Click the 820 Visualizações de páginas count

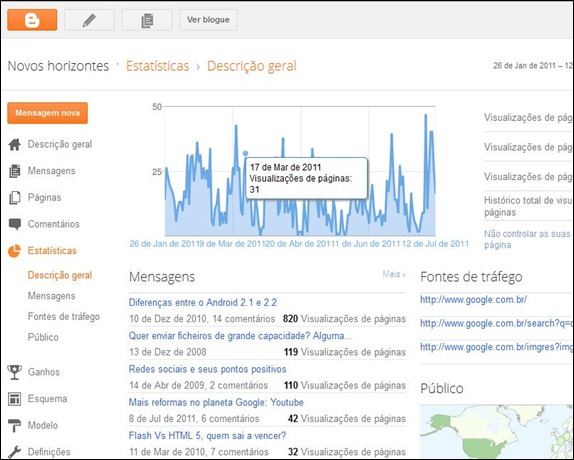(344, 319)
